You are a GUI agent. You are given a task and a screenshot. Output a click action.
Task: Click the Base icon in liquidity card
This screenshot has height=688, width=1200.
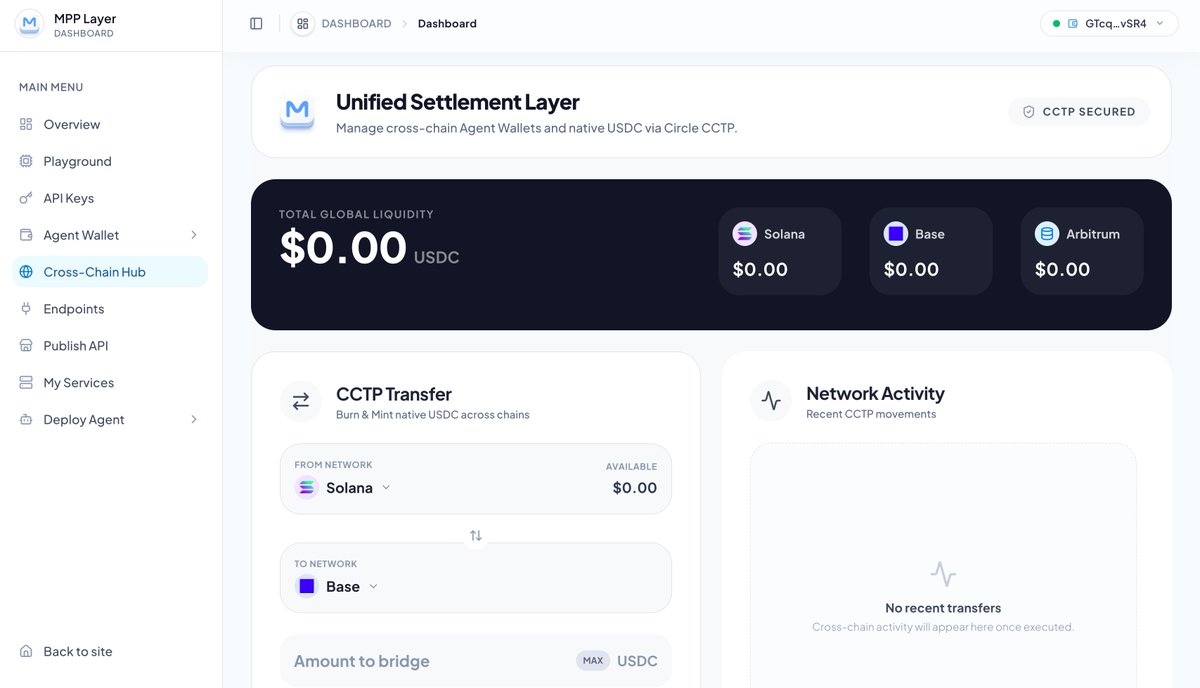pos(896,234)
